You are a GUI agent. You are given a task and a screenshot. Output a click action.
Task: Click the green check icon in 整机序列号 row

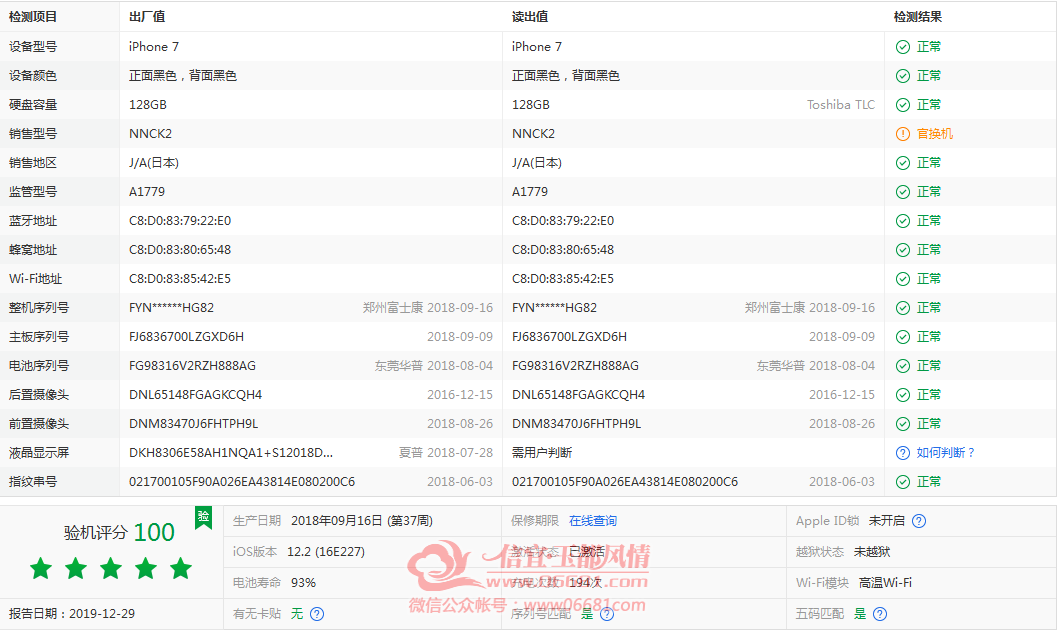(902, 308)
